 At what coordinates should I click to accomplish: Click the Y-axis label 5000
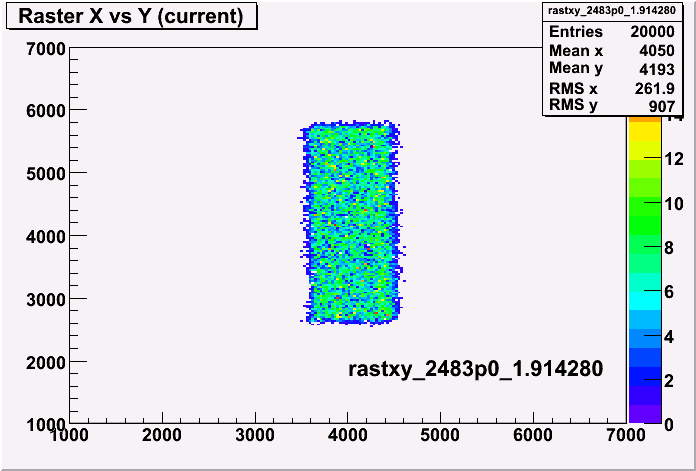point(46,173)
